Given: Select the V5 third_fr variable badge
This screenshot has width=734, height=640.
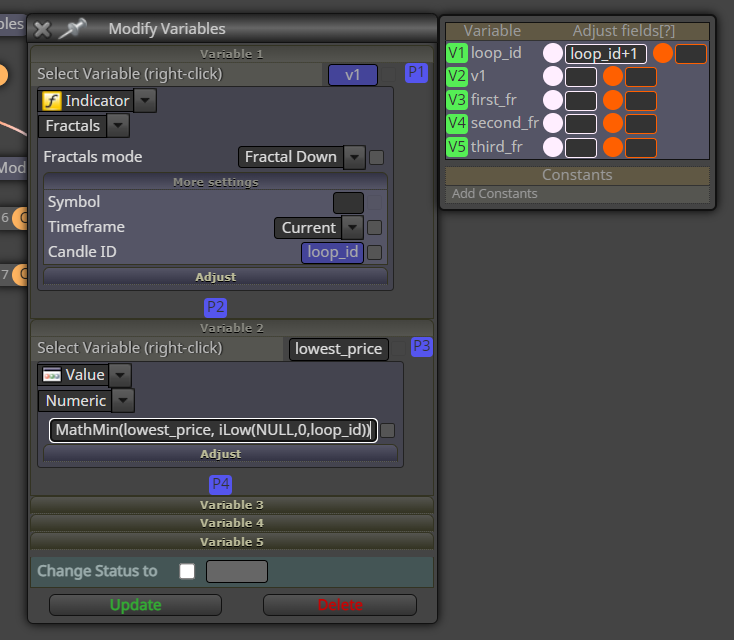Looking at the screenshot, I should pyautogui.click(x=457, y=147).
